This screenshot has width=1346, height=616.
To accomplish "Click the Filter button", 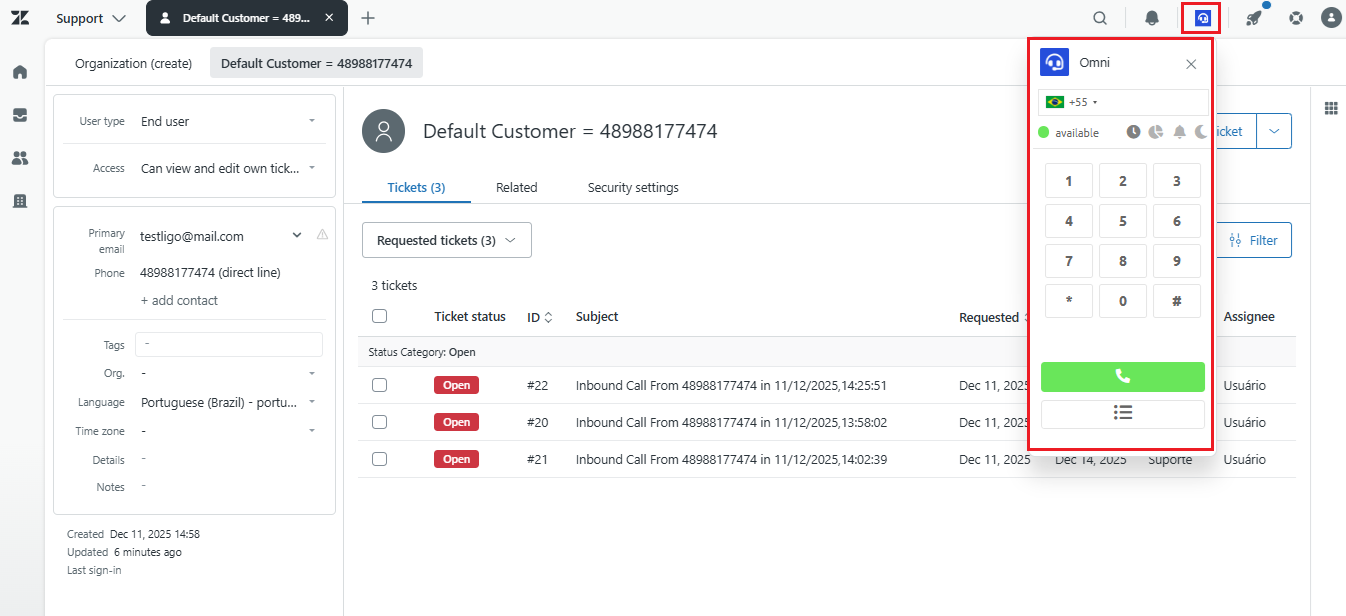I will click(x=1253, y=240).
